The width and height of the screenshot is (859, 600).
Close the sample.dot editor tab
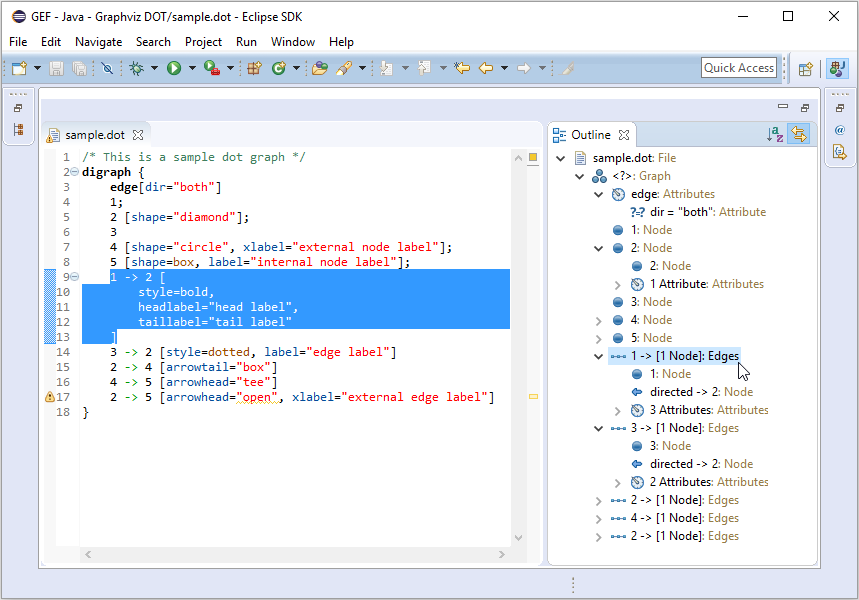pos(138,135)
